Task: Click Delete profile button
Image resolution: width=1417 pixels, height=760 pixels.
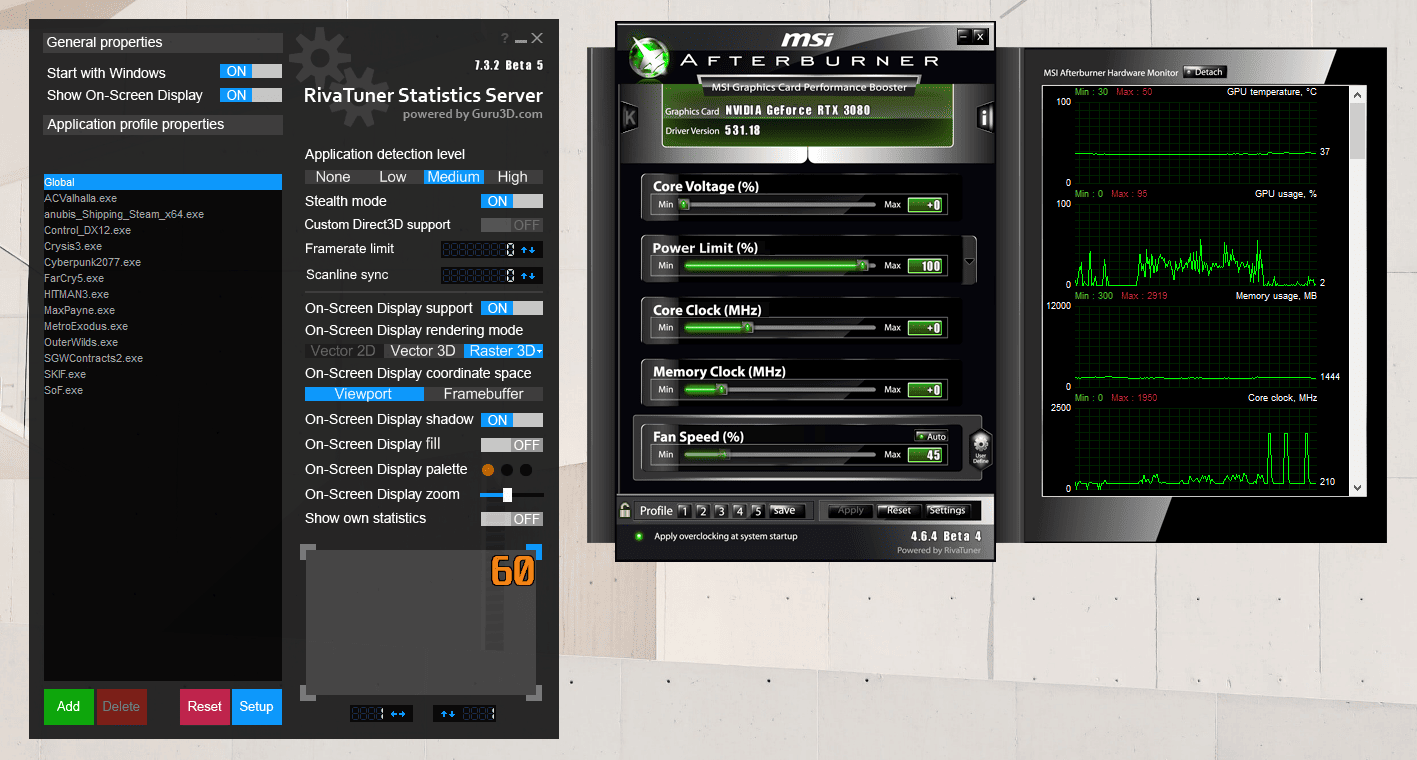Action: click(122, 707)
